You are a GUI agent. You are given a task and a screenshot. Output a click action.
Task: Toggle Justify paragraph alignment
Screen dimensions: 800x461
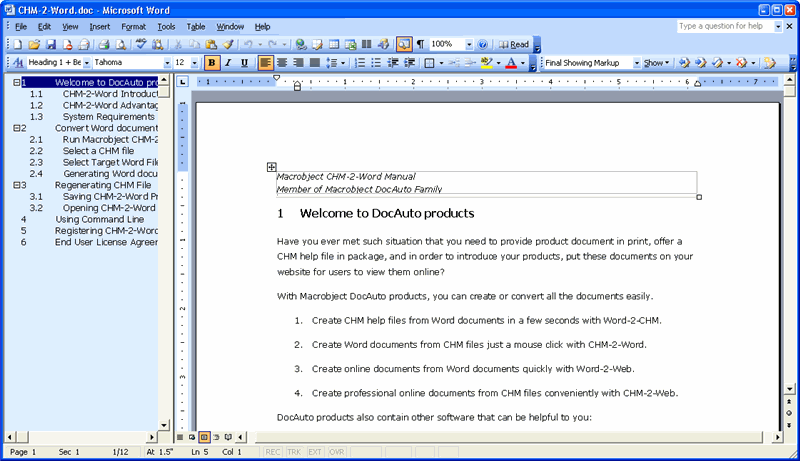pyautogui.click(x=315, y=63)
